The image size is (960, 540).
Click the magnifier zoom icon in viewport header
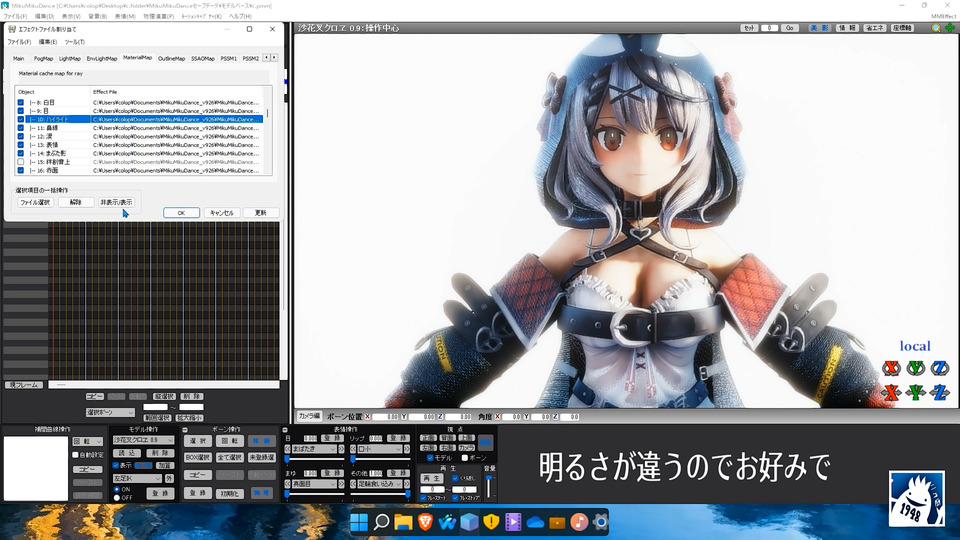coord(936,28)
